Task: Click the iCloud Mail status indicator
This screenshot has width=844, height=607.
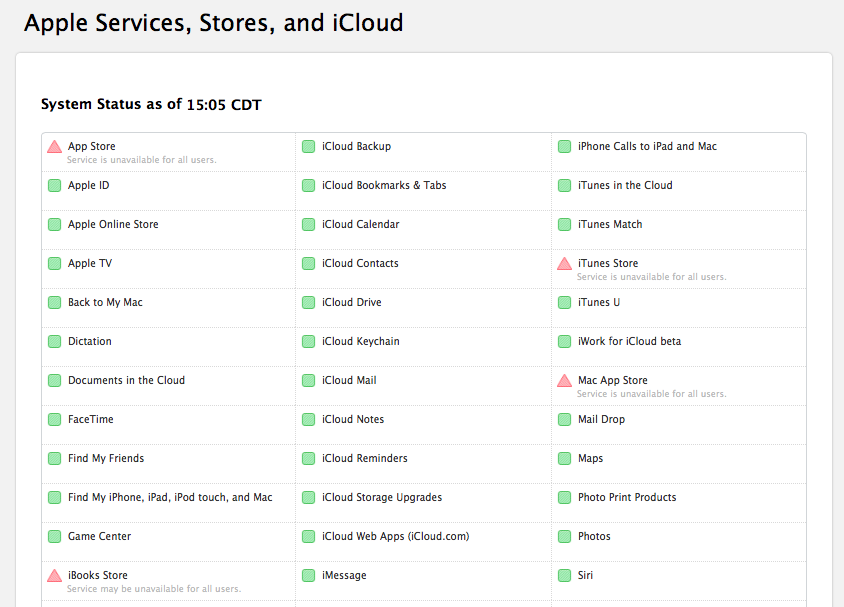Action: coord(309,380)
